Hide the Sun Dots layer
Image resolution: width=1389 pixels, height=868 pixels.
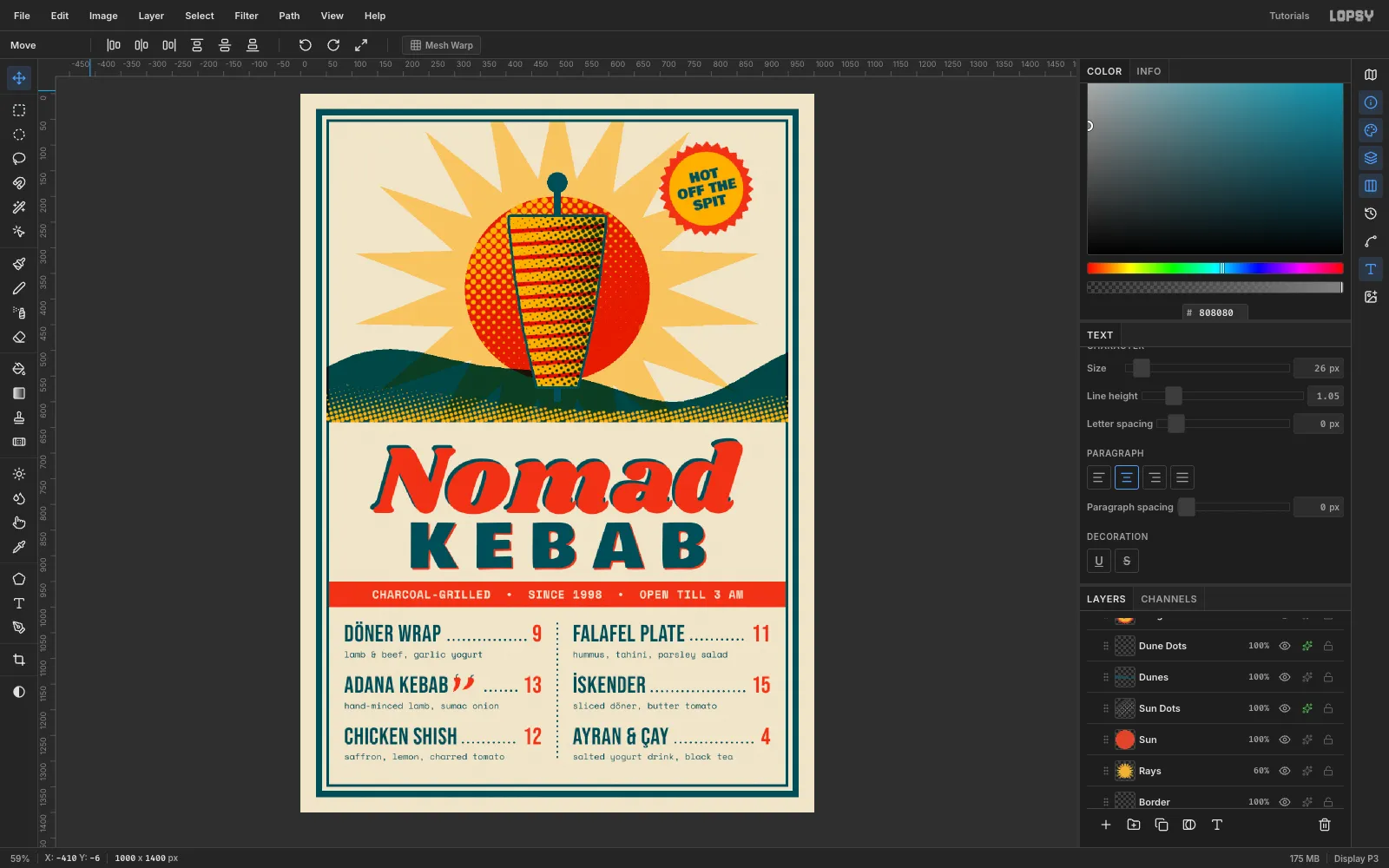pos(1285,708)
